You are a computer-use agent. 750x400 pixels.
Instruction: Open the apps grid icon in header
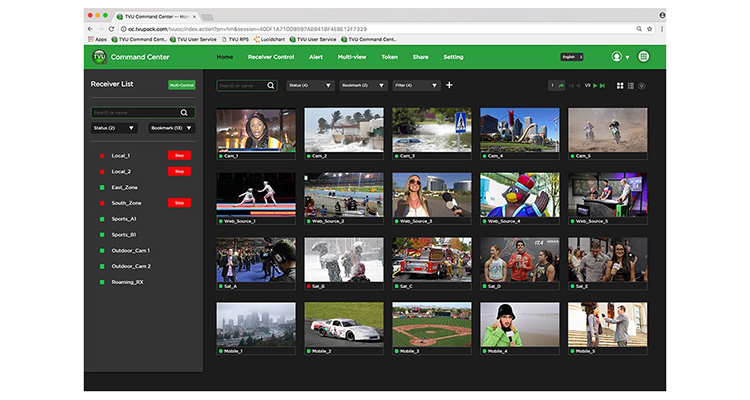point(643,57)
